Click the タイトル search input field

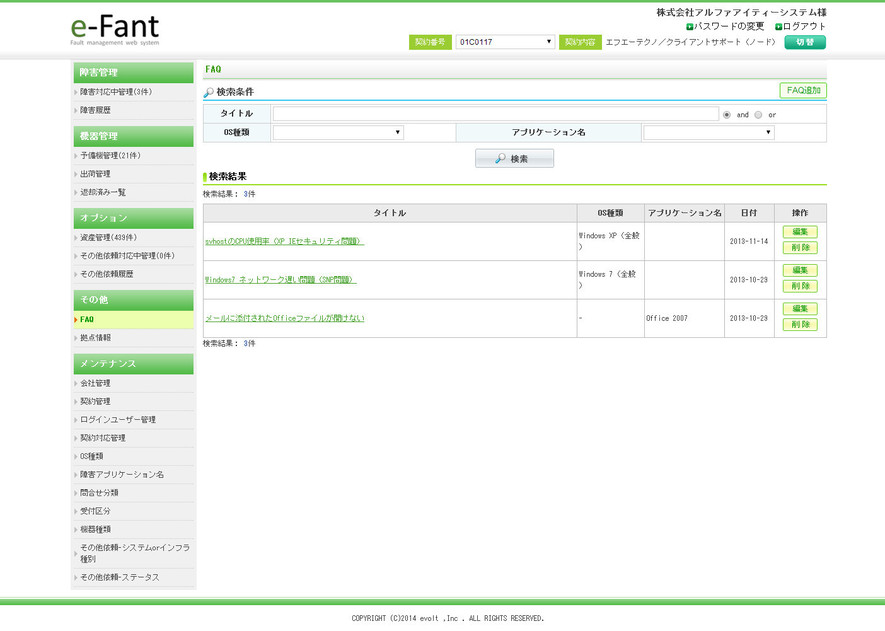pos(496,114)
